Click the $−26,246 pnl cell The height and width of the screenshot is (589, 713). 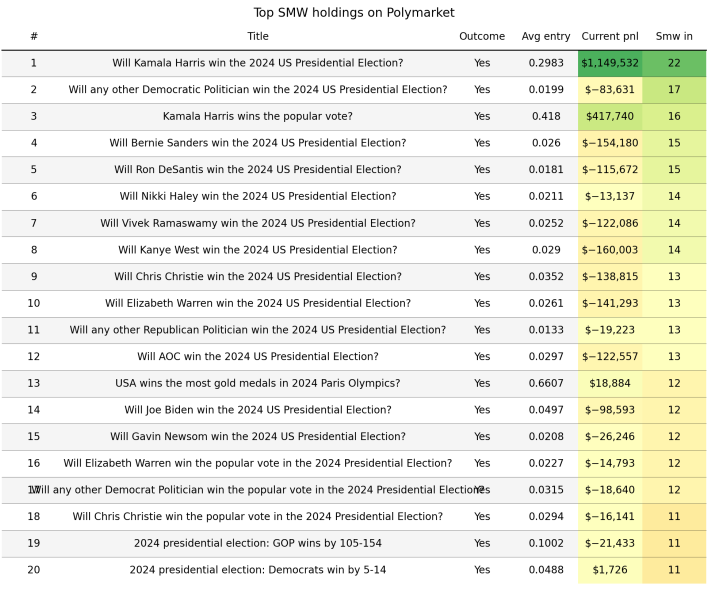[610, 437]
